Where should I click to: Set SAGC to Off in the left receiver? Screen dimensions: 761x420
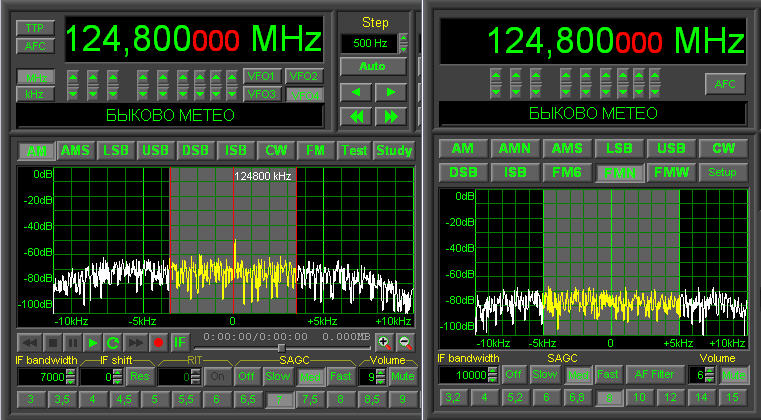pyautogui.click(x=247, y=376)
